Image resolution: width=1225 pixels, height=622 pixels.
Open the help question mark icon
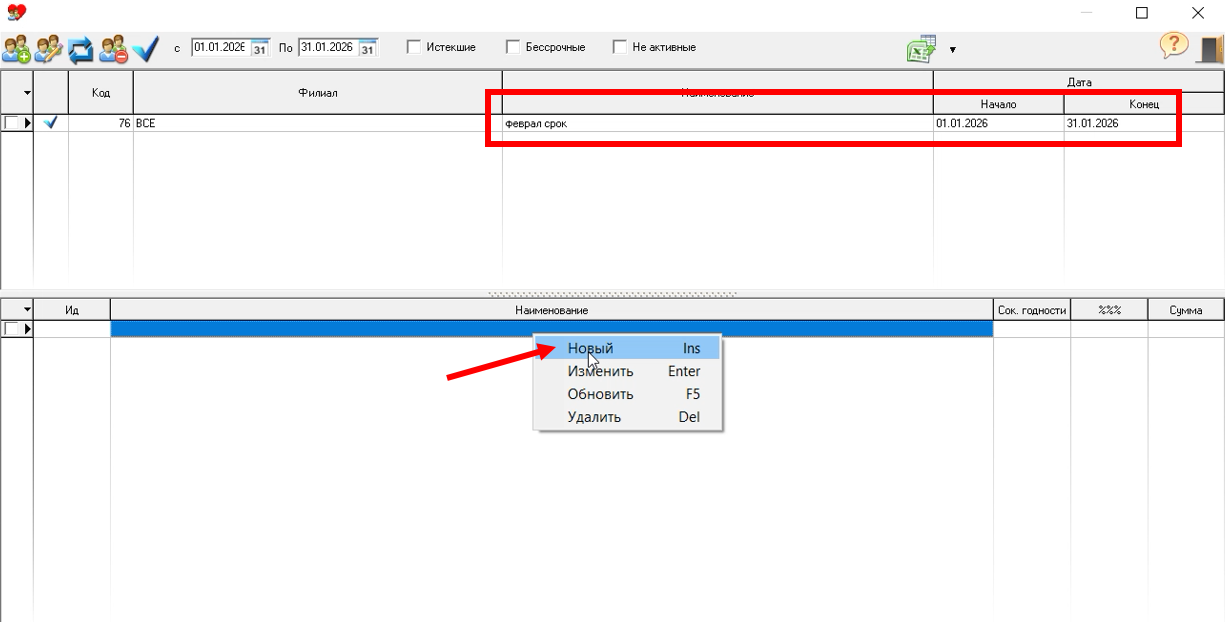click(x=1174, y=46)
